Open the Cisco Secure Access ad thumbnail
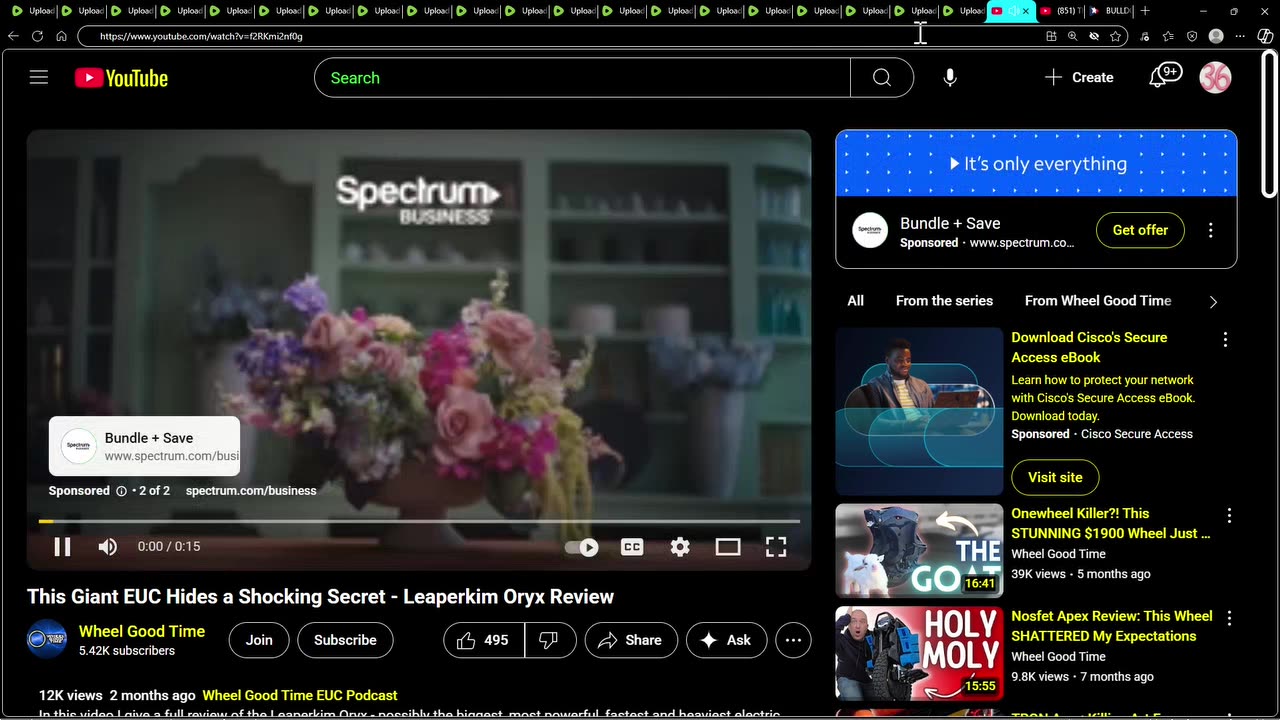The image size is (1280, 720). click(x=919, y=411)
